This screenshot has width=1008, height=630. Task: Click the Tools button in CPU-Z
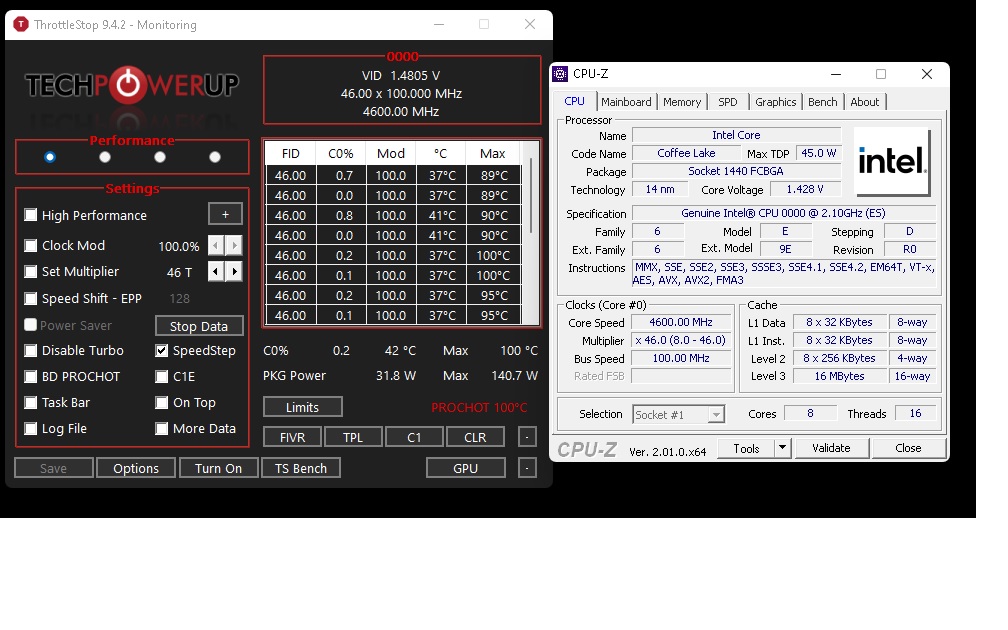tap(746, 448)
